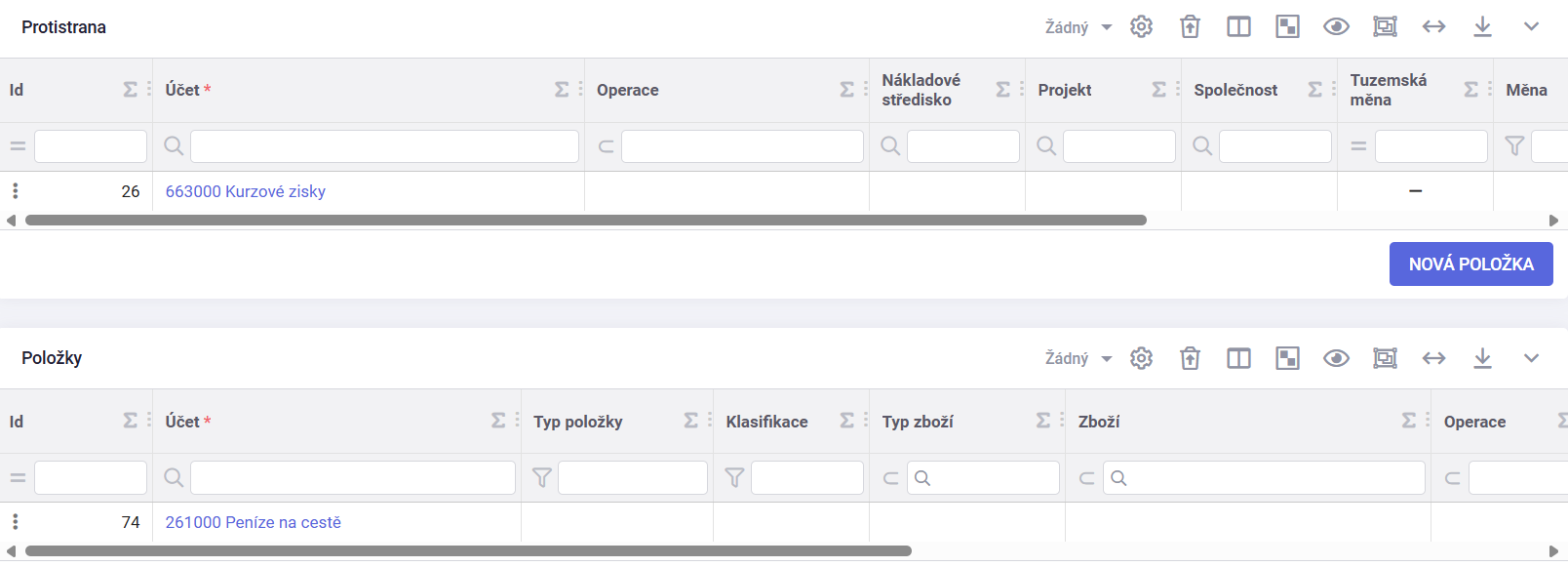Click the horizontal scrollbar under Protistrana table
This screenshot has width=1568, height=567.
pos(585,221)
